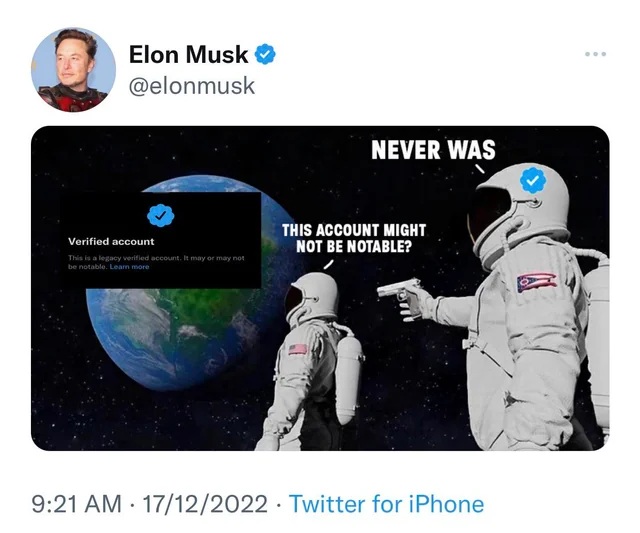Select the Verified account heading in the popup
Image resolution: width=640 pixels, height=533 pixels.
111,242
